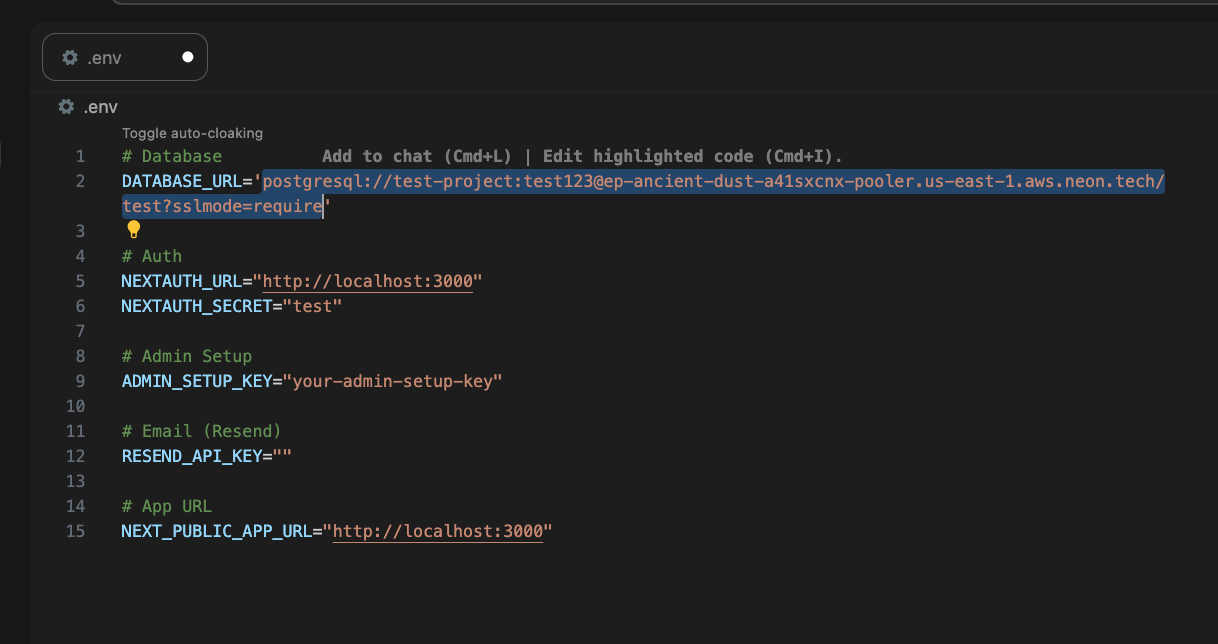Click the # Email (Resend) comment
This screenshot has height=644, width=1218.
tap(199, 431)
